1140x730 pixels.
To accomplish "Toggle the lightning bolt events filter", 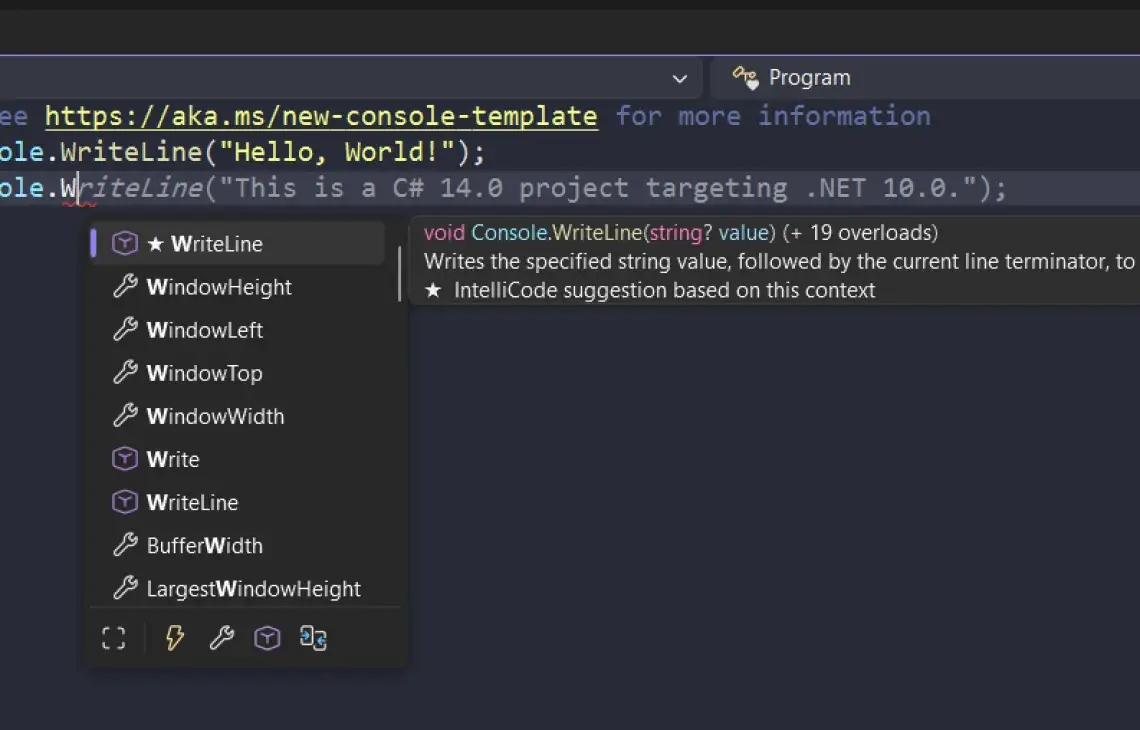I will click(x=174, y=638).
